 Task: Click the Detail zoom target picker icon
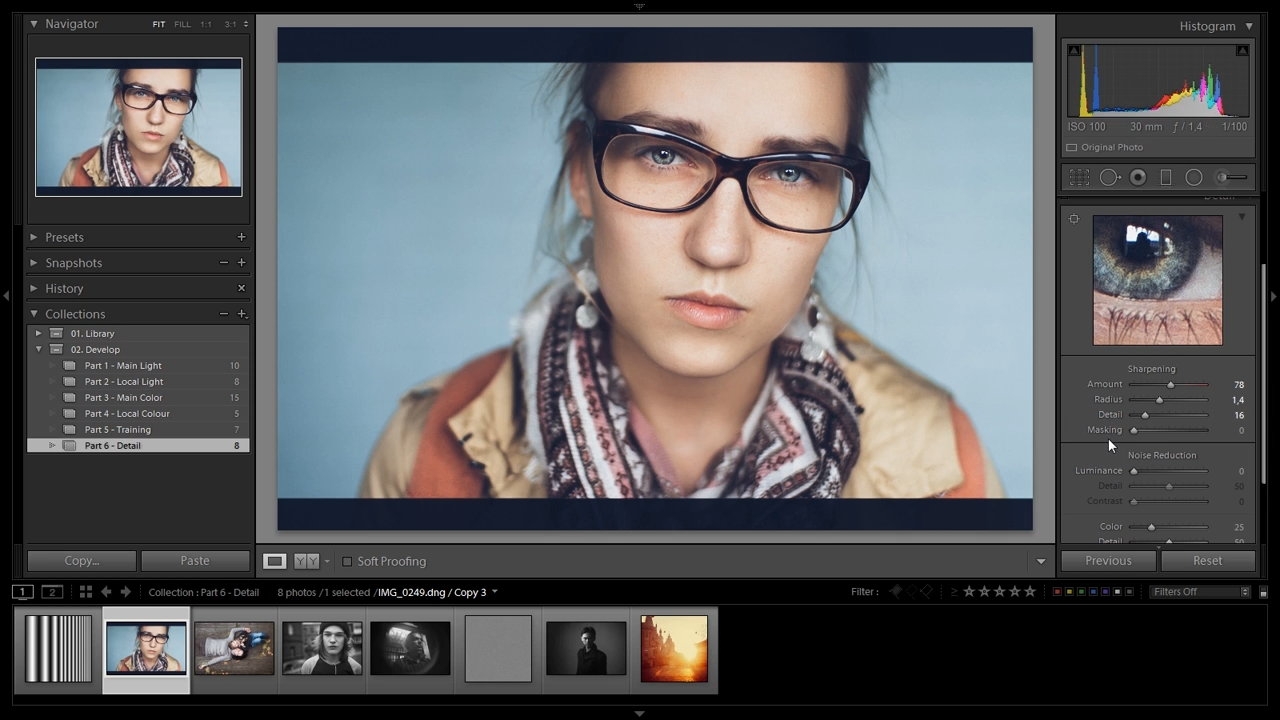click(x=1074, y=219)
